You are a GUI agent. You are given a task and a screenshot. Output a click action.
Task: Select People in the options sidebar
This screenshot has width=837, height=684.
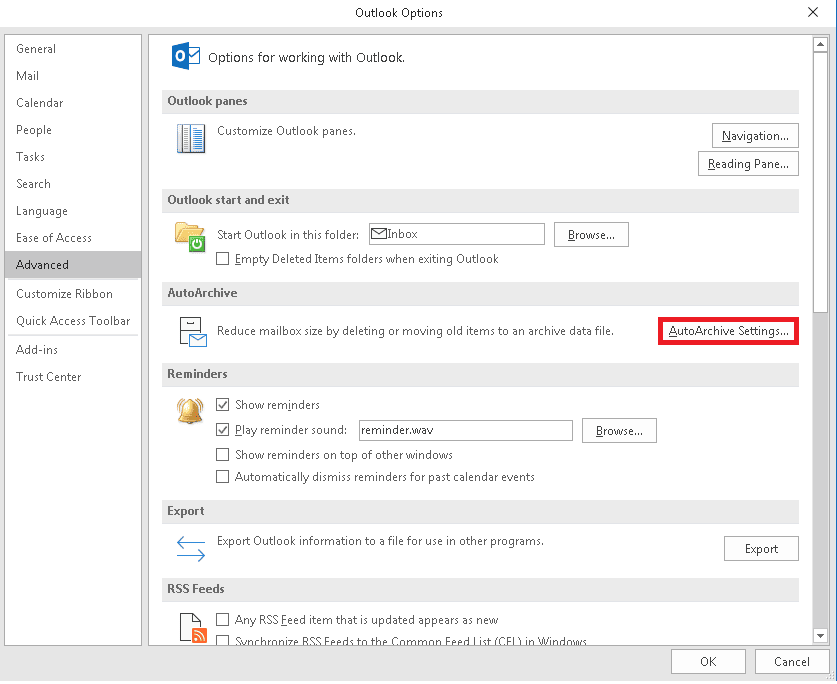(x=73, y=130)
